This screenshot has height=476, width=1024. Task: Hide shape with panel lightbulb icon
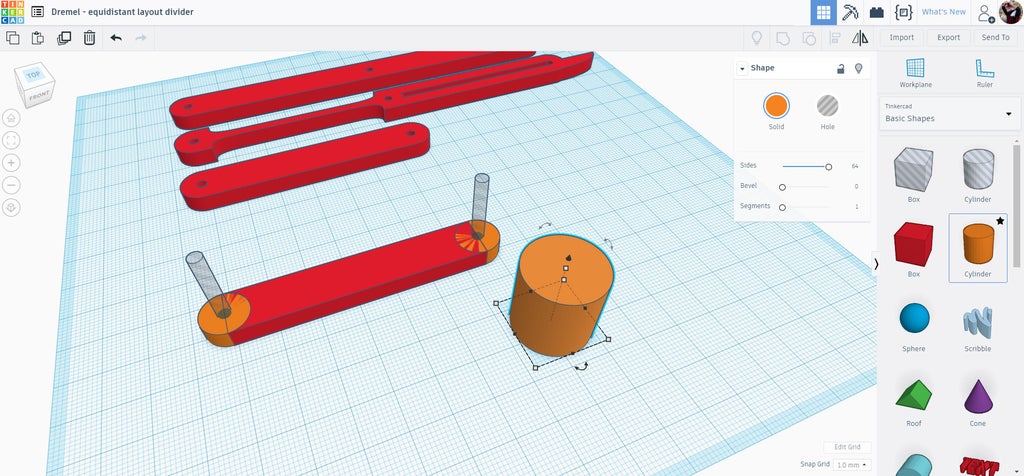pyautogui.click(x=859, y=68)
